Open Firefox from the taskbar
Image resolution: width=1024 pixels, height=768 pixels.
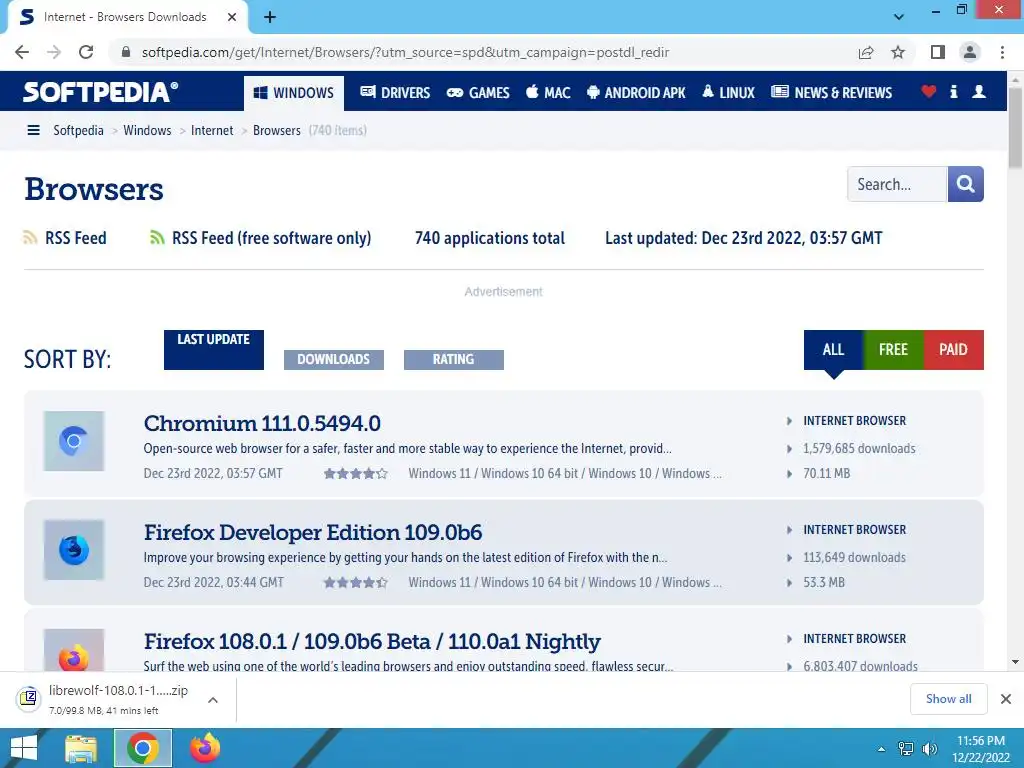tap(204, 748)
